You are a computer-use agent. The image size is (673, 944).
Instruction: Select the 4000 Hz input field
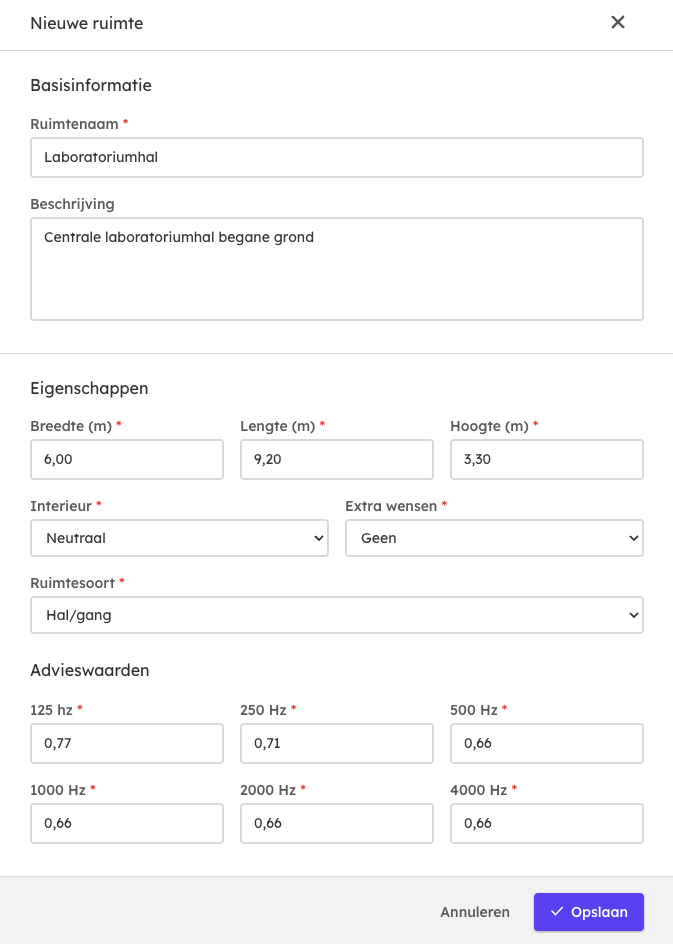tap(546, 823)
